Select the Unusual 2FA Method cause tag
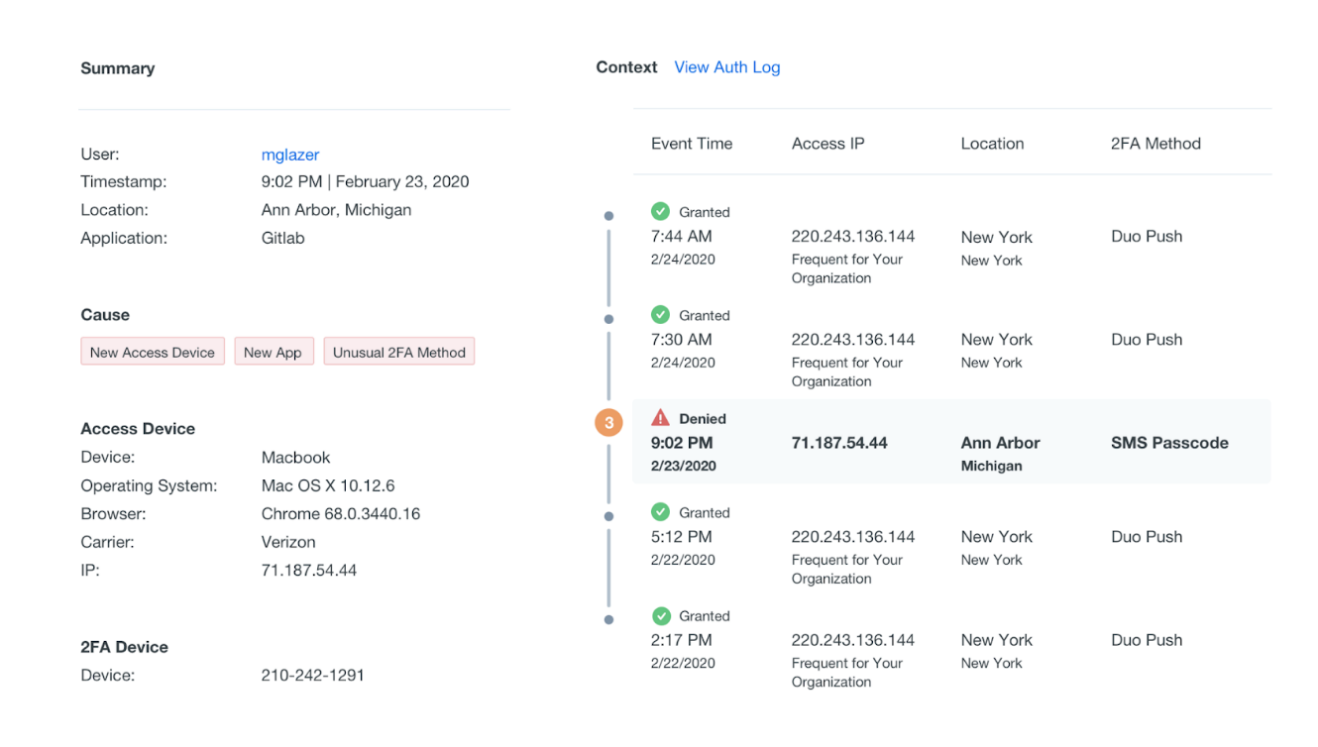 click(399, 352)
